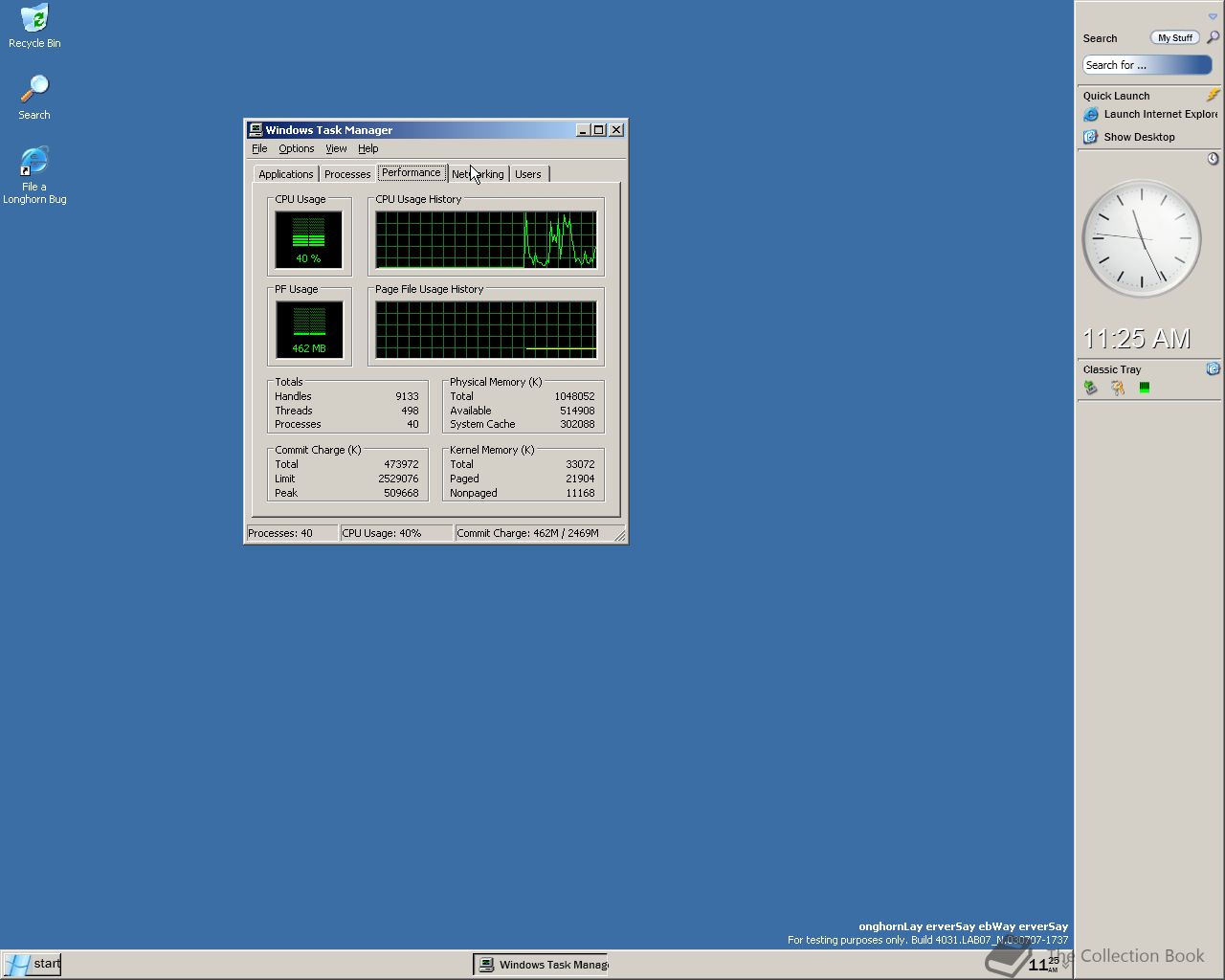
Task: Click the Windows Task Manager taskbar button
Action: tap(543, 964)
